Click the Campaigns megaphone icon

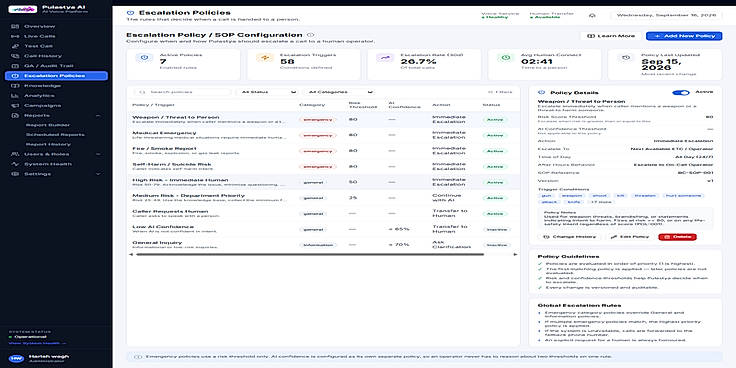pos(15,106)
